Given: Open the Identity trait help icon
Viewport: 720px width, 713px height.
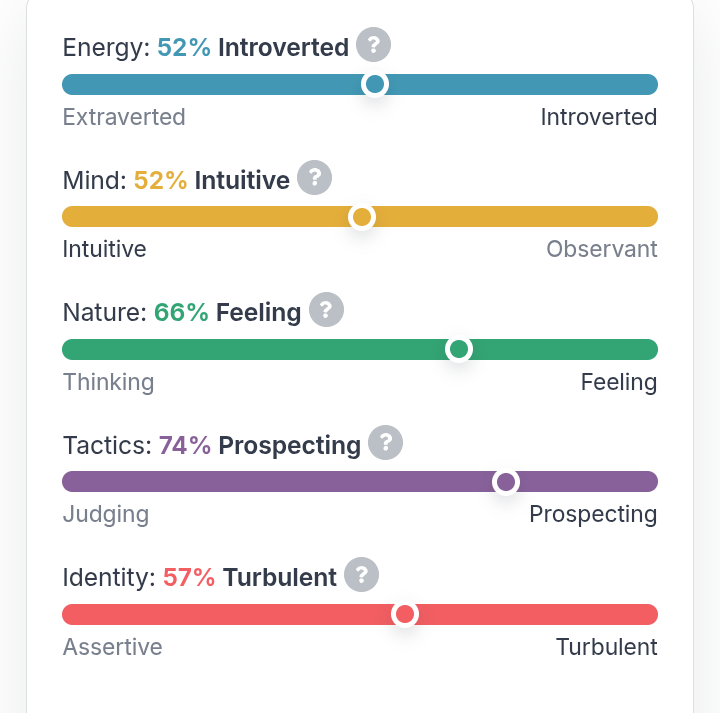Looking at the screenshot, I should click(x=361, y=574).
